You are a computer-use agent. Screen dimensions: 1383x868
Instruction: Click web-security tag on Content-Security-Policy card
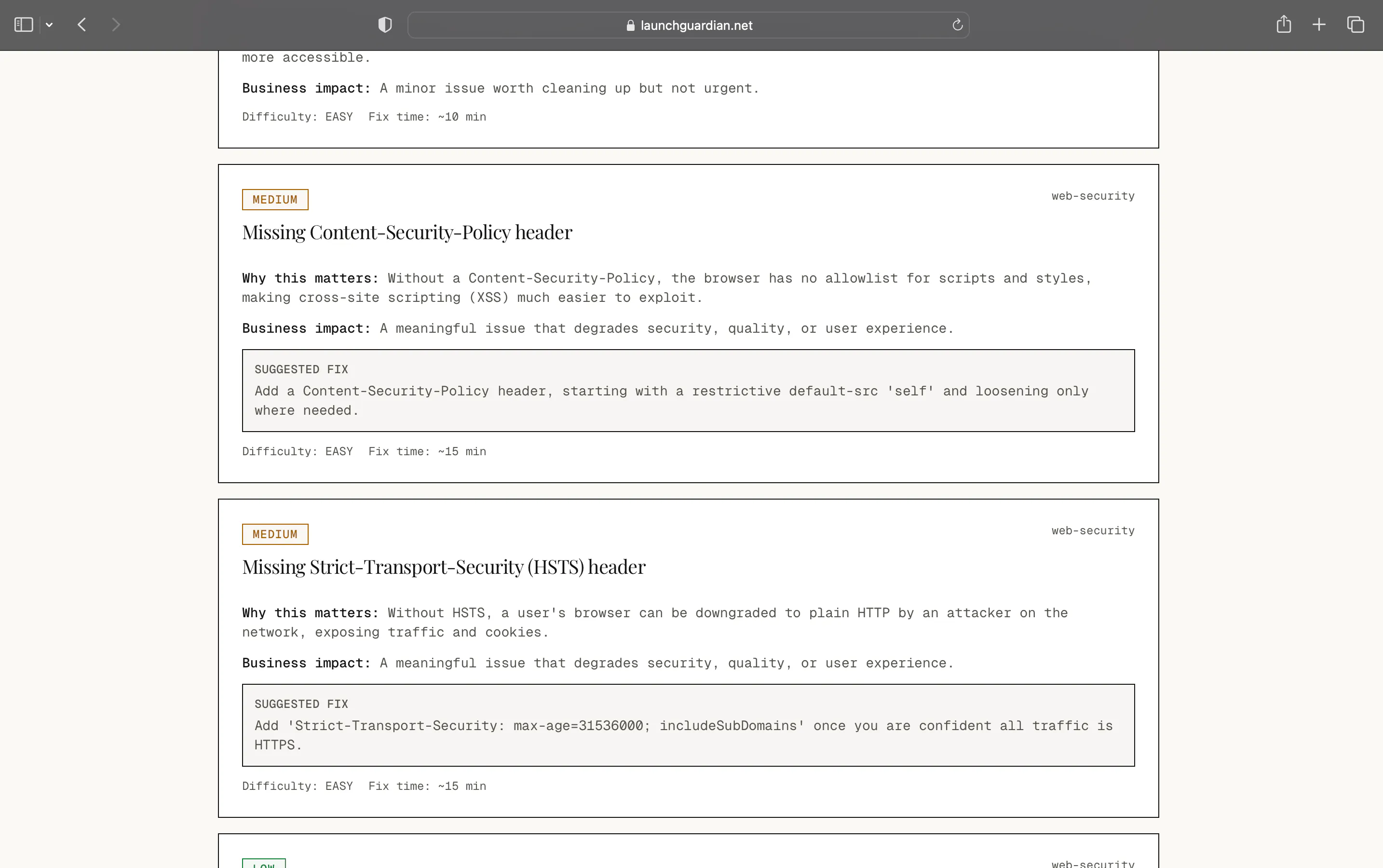point(1093,196)
